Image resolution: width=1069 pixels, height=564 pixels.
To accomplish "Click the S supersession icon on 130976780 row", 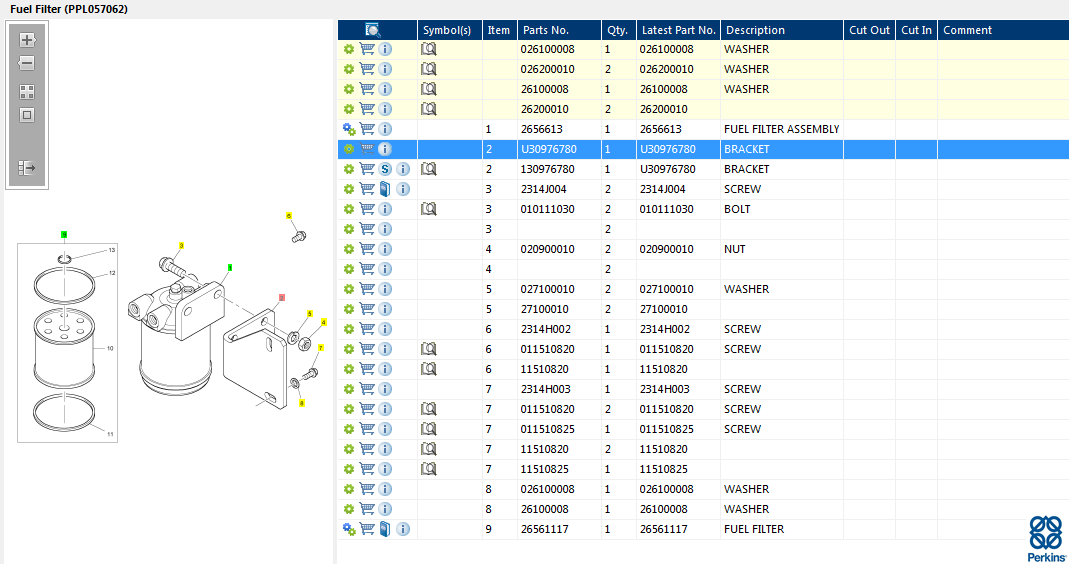I will [x=385, y=169].
